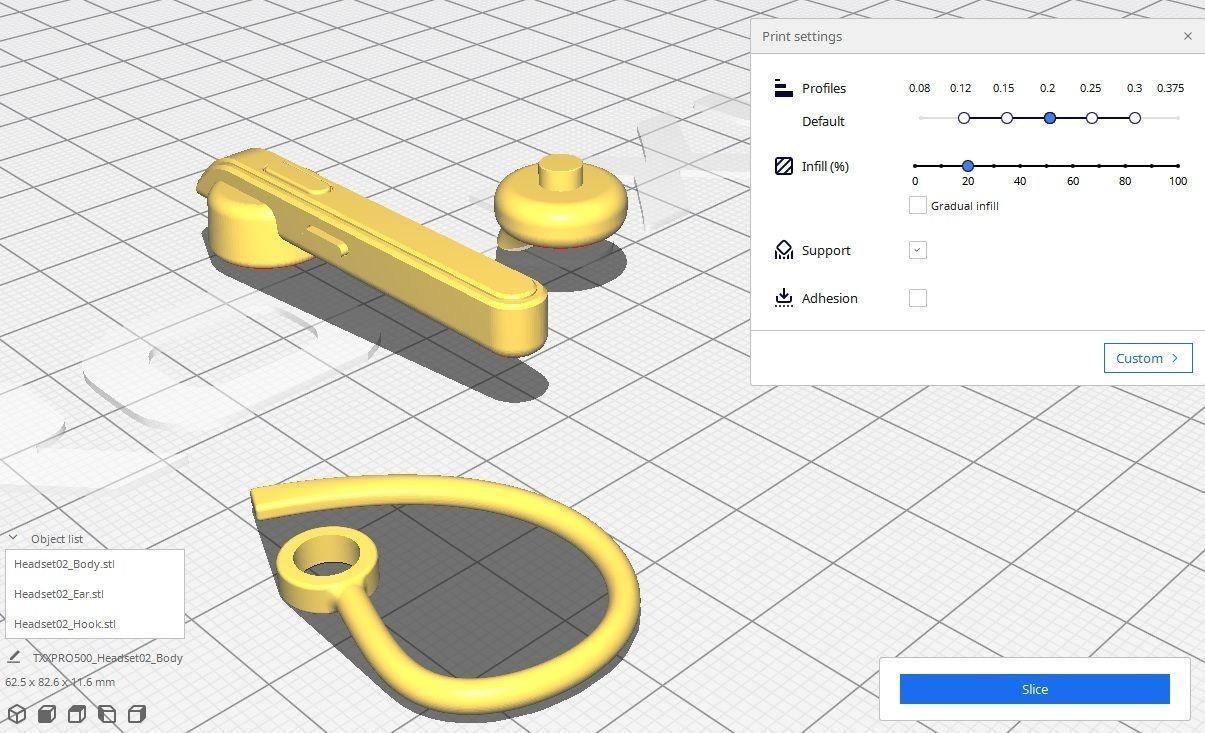Click the Adhesion icon
The height and width of the screenshot is (733, 1205).
pyautogui.click(x=784, y=298)
